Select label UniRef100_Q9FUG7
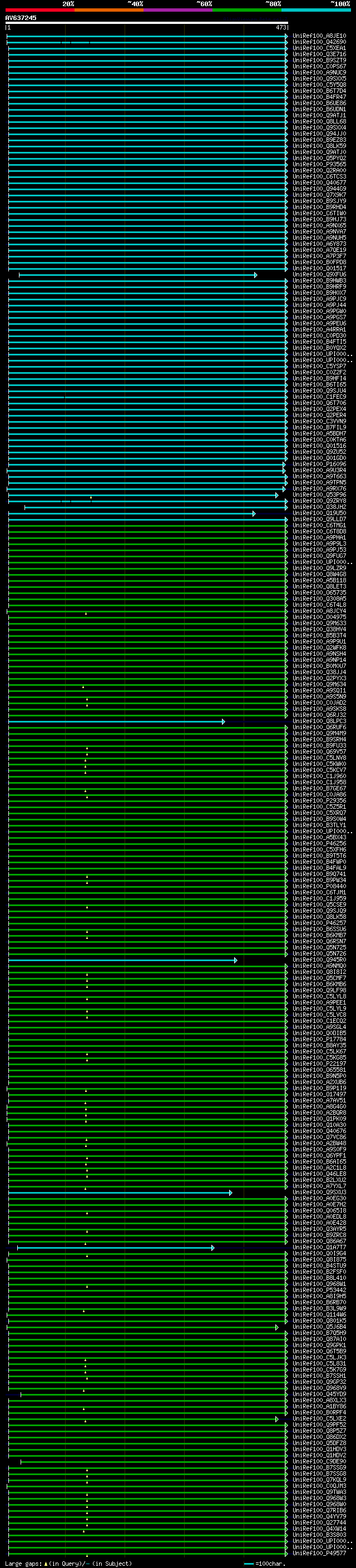 (x=319, y=556)
